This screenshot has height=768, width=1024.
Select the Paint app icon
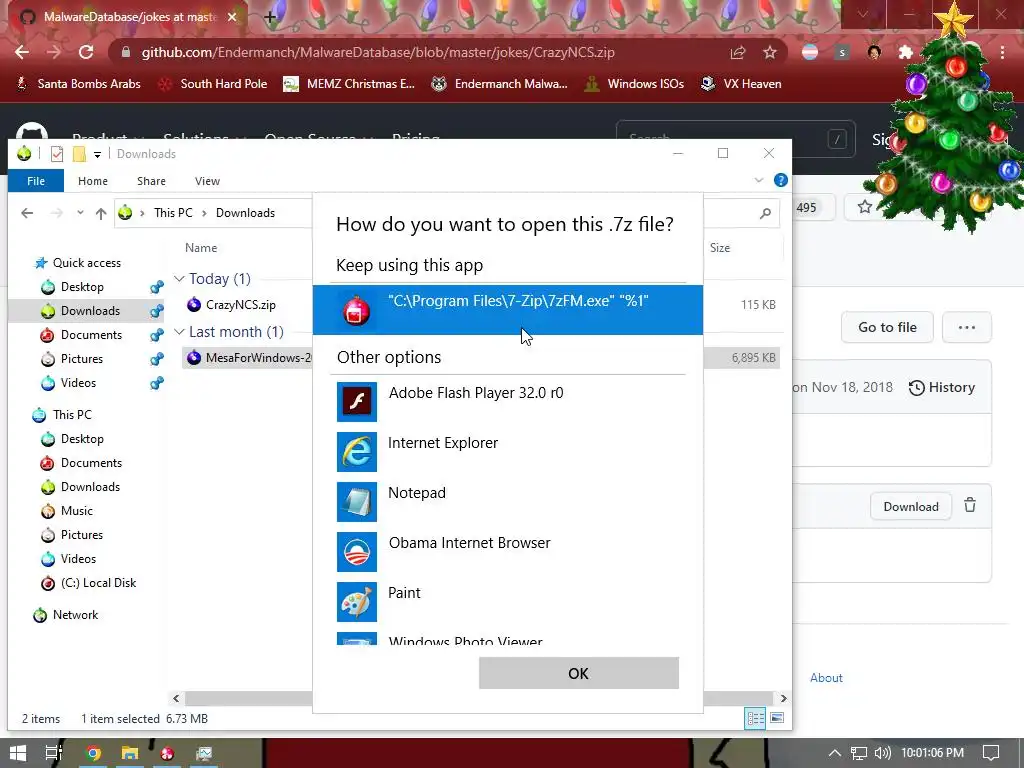(x=357, y=601)
